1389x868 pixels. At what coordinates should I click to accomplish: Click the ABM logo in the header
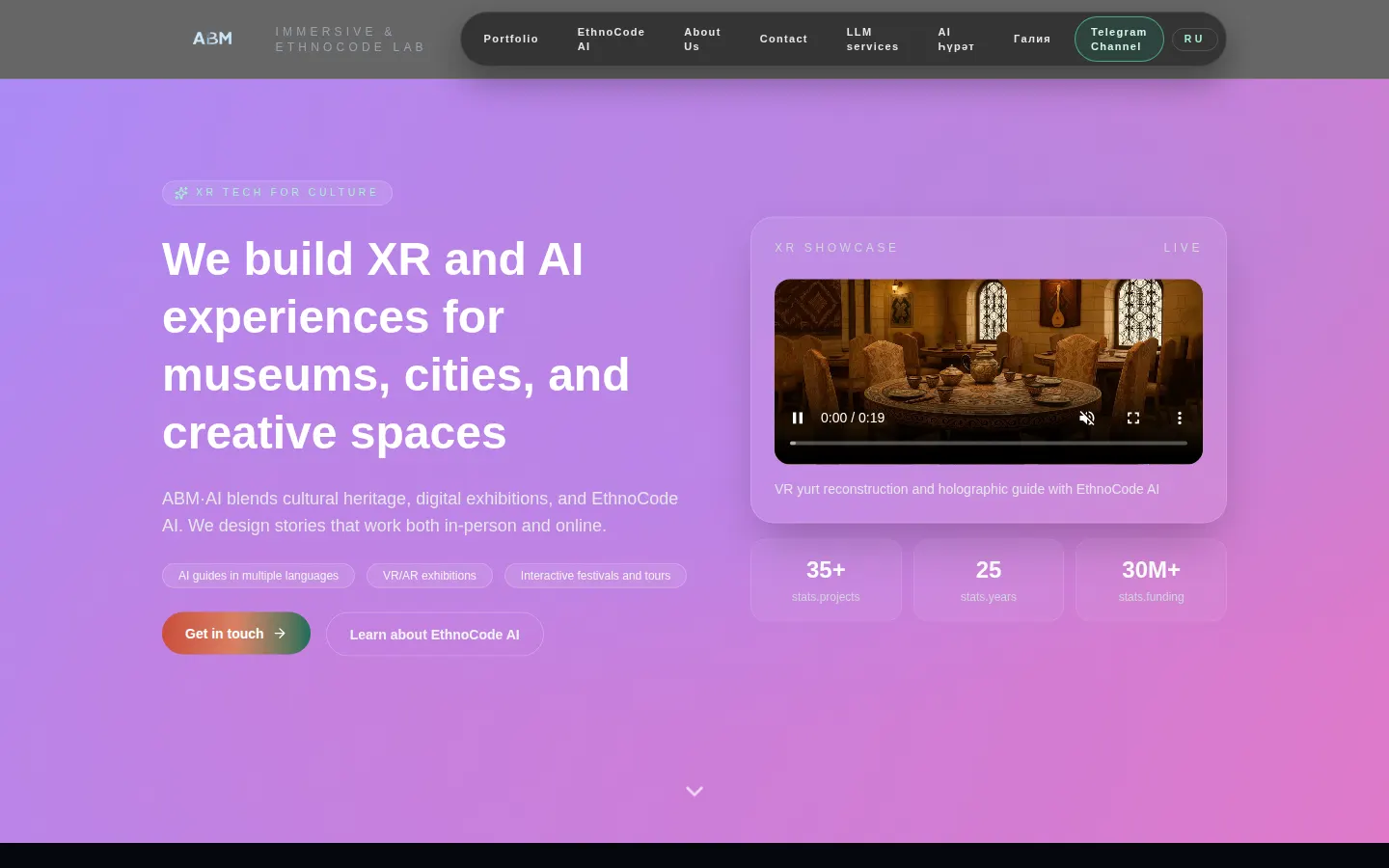[x=212, y=39]
